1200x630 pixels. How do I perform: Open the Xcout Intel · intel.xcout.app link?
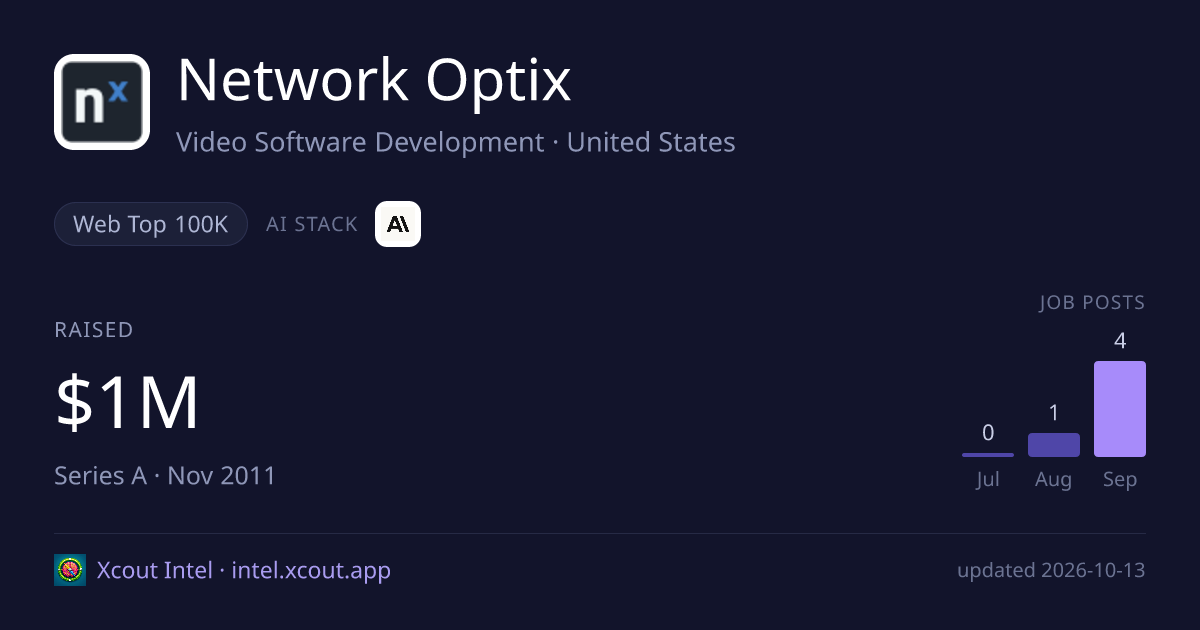click(244, 570)
